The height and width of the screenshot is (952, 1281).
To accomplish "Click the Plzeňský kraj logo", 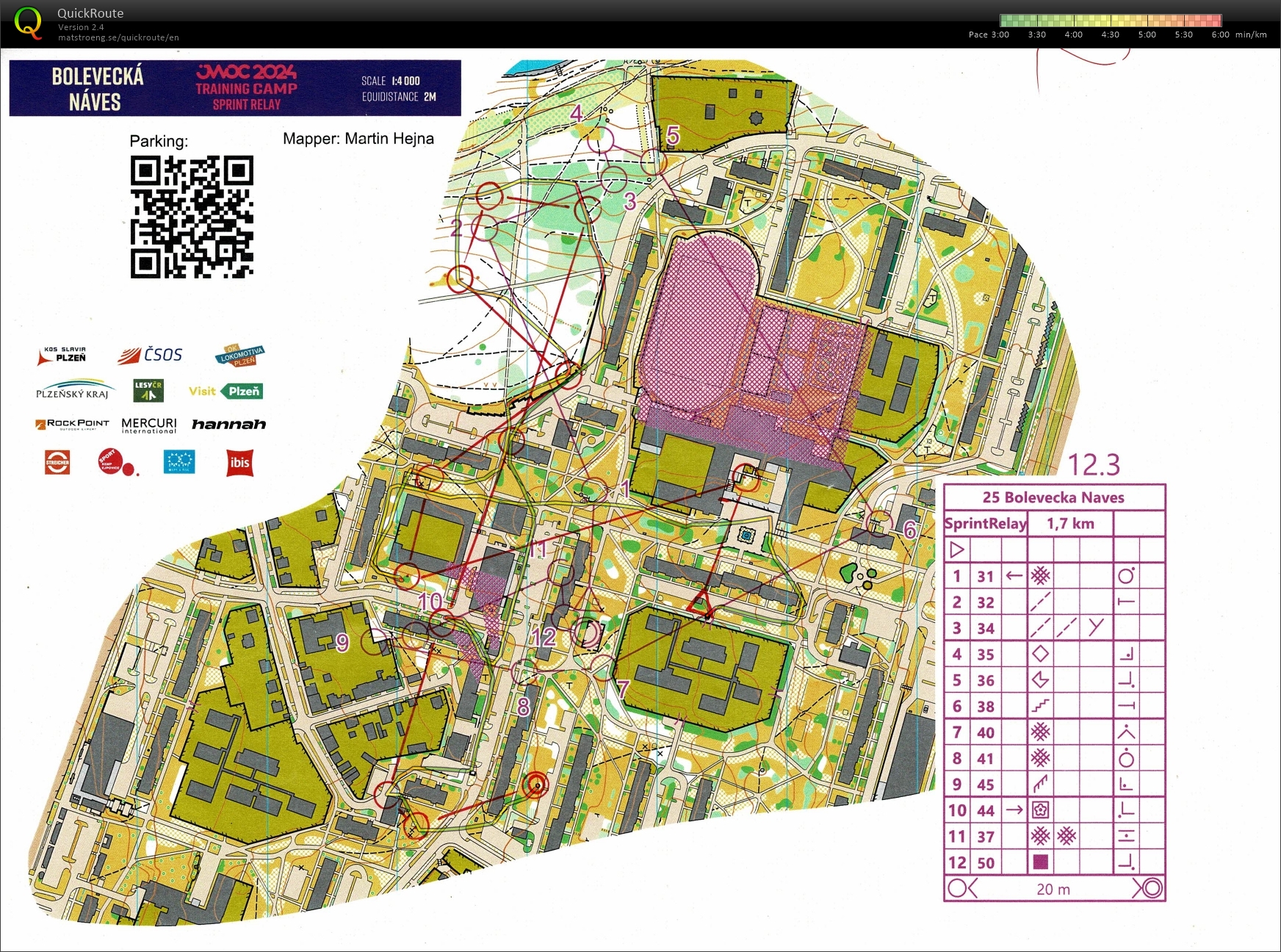I will (73, 389).
